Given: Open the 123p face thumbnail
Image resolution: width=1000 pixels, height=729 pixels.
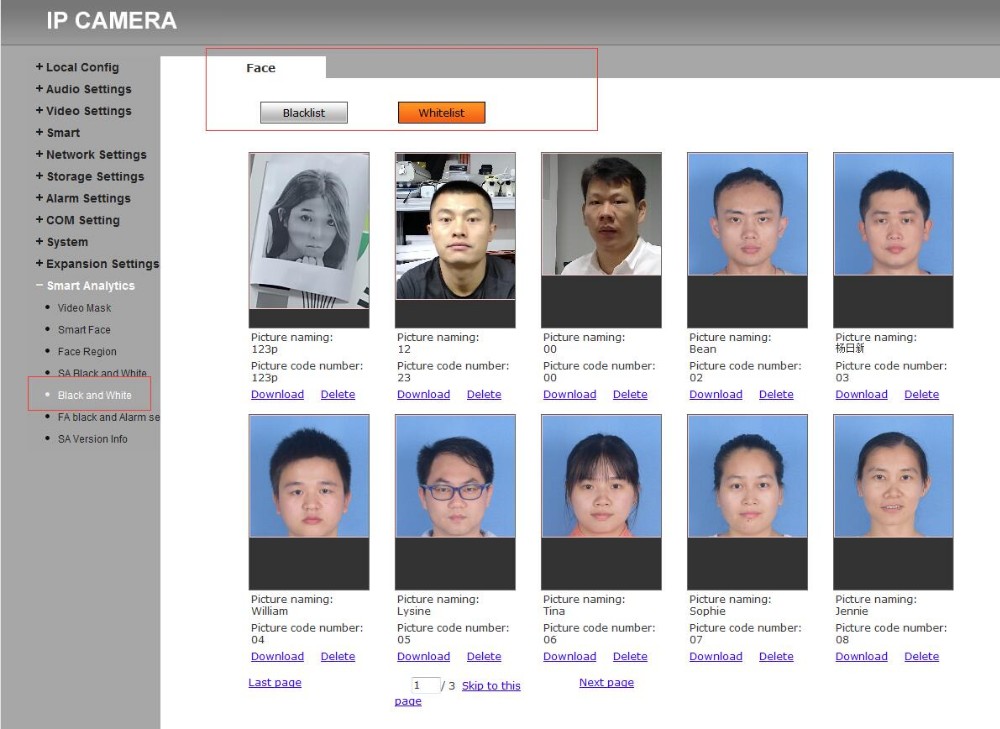Looking at the screenshot, I should pos(309,240).
